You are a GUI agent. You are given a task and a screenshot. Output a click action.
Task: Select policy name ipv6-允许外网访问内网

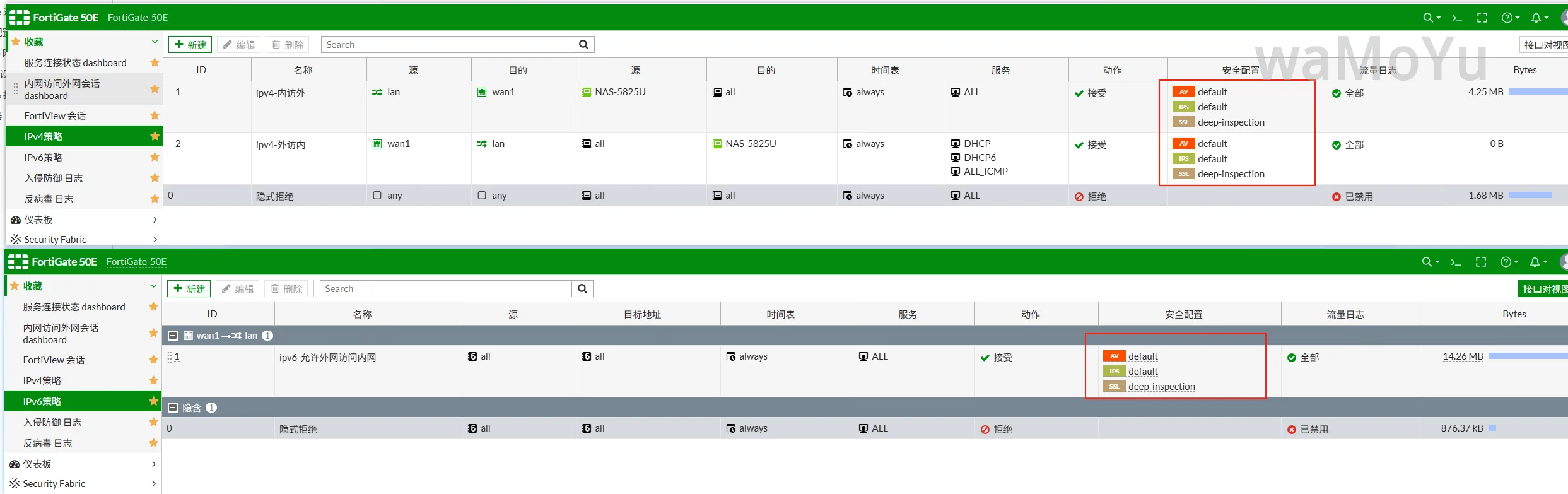point(327,358)
